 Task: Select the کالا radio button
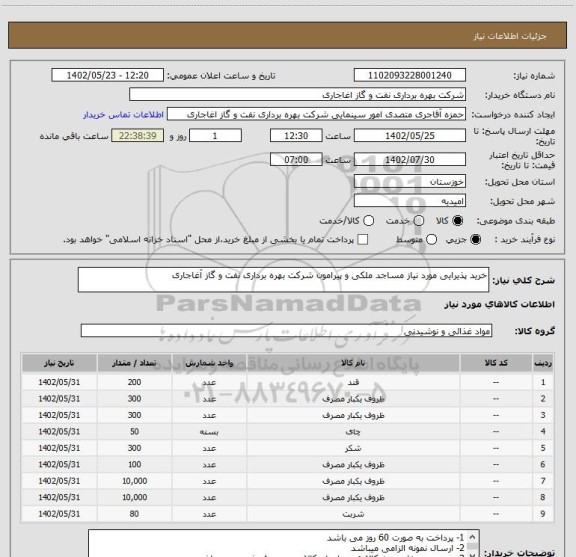coord(458,221)
